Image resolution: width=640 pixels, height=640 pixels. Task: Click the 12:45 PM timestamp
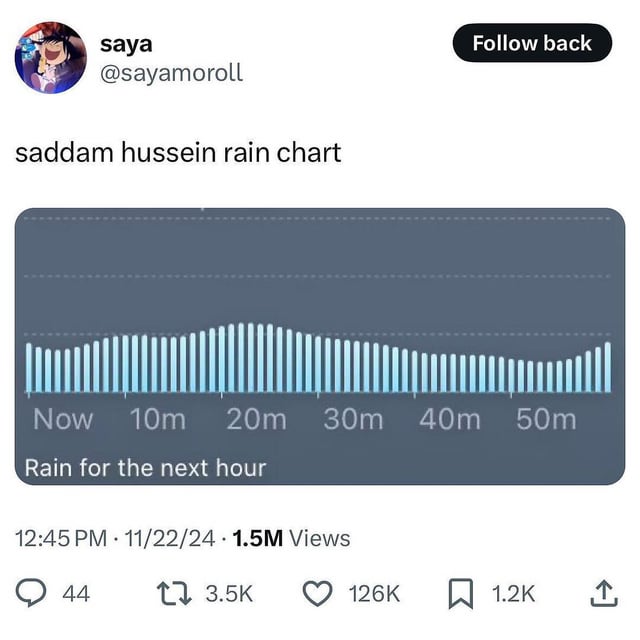click(59, 539)
